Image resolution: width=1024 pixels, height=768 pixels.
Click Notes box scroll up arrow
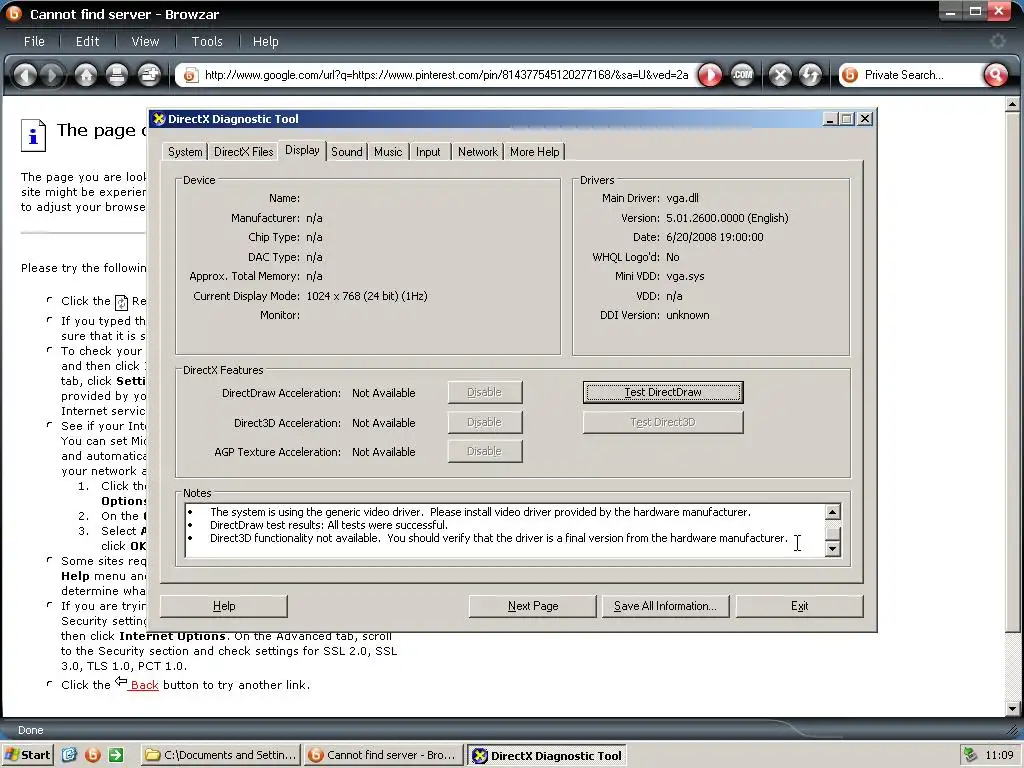(833, 512)
